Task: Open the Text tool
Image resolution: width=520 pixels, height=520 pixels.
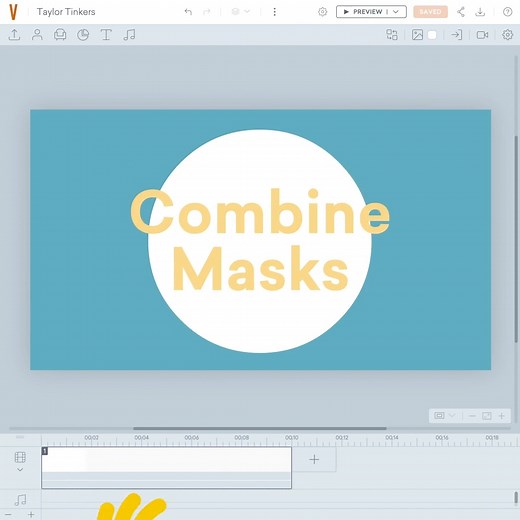Action: pyautogui.click(x=106, y=35)
